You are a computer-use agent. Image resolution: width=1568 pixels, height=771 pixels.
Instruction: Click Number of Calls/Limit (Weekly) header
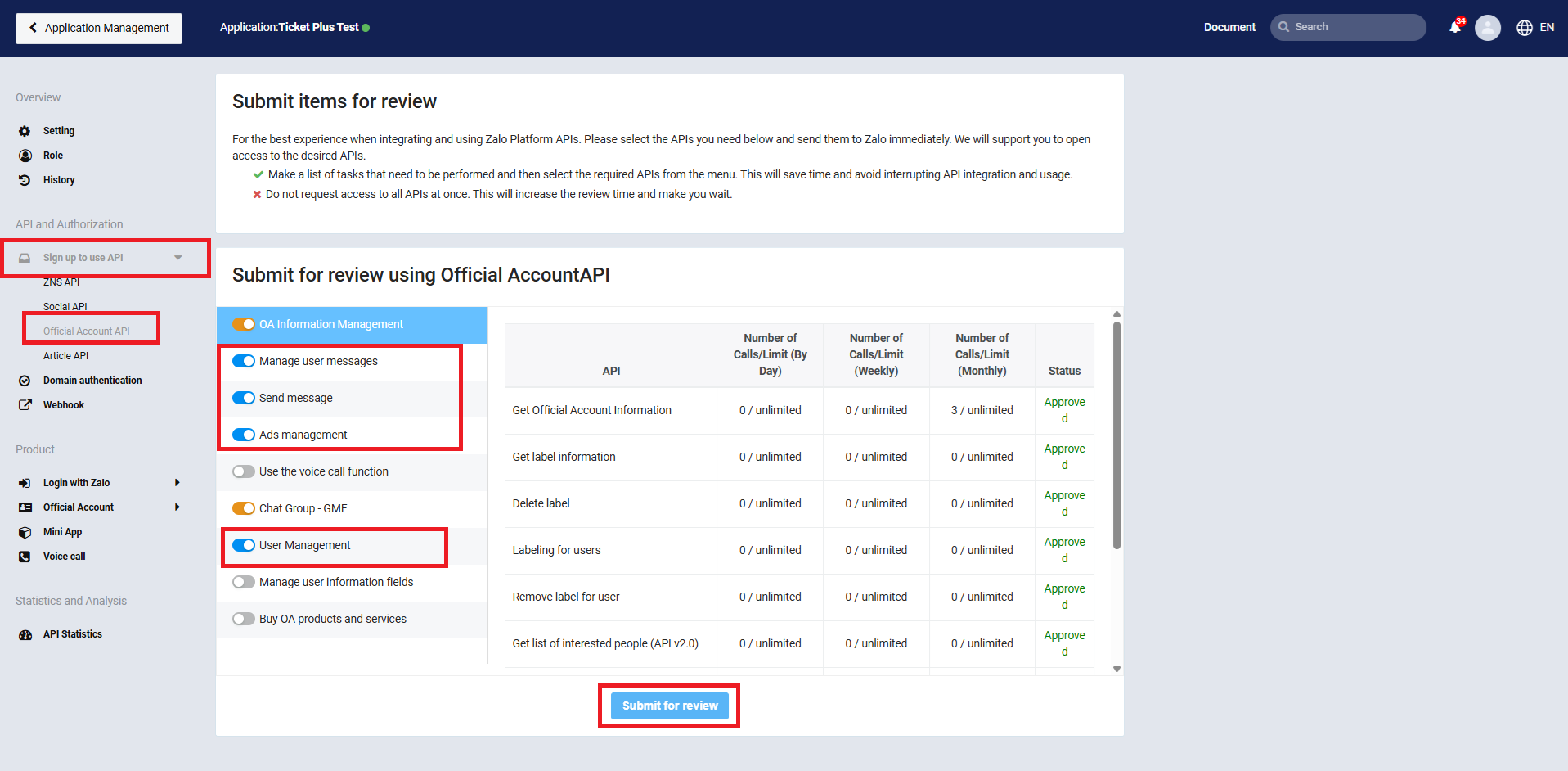coord(876,354)
